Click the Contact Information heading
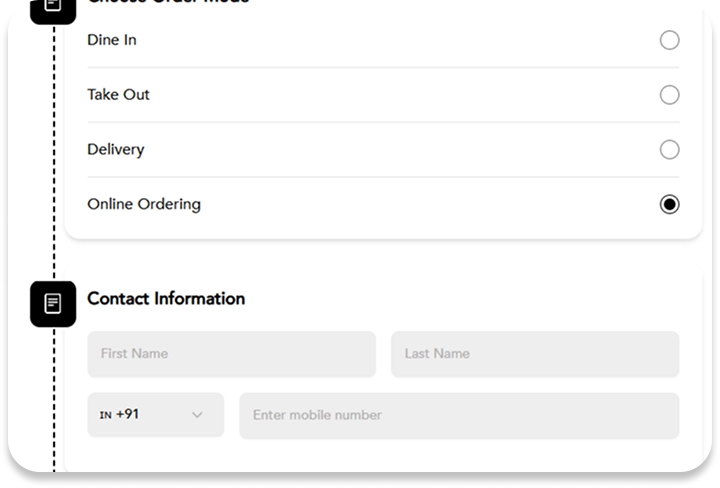This screenshot has width=720, height=488. (166, 298)
